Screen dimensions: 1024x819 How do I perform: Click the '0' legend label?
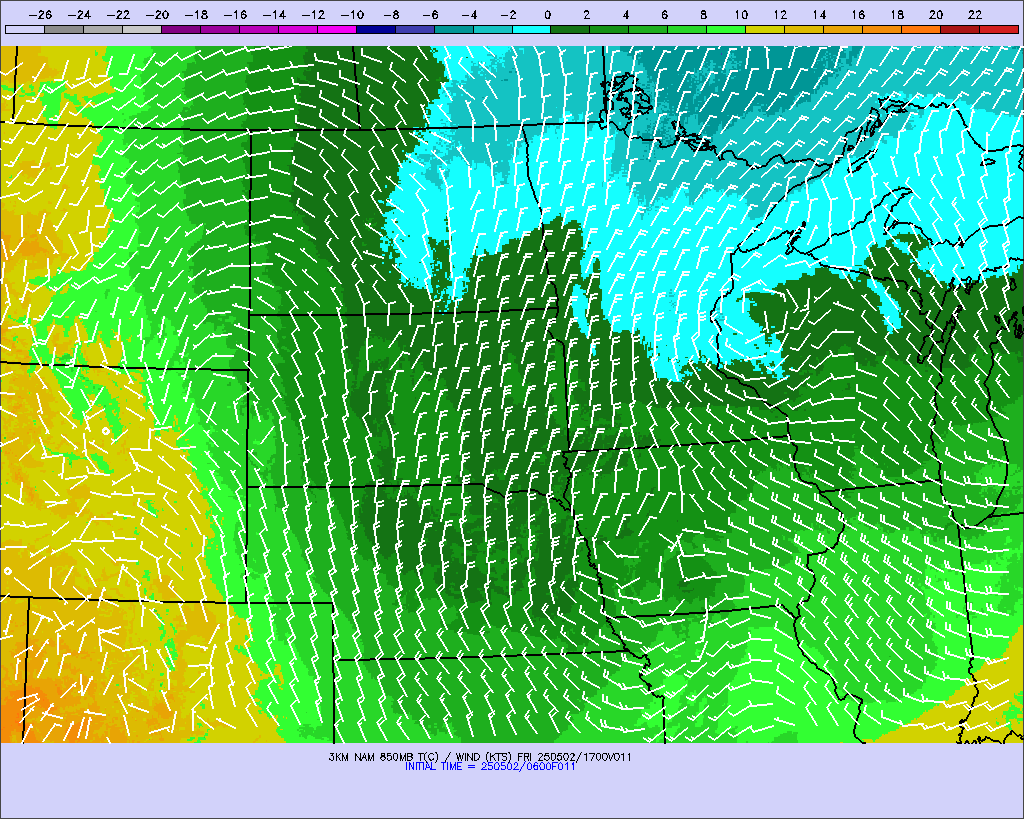(x=547, y=15)
